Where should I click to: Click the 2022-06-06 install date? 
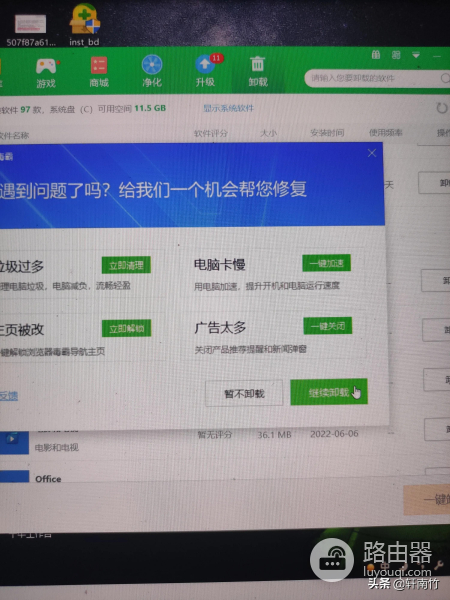pyautogui.click(x=334, y=434)
